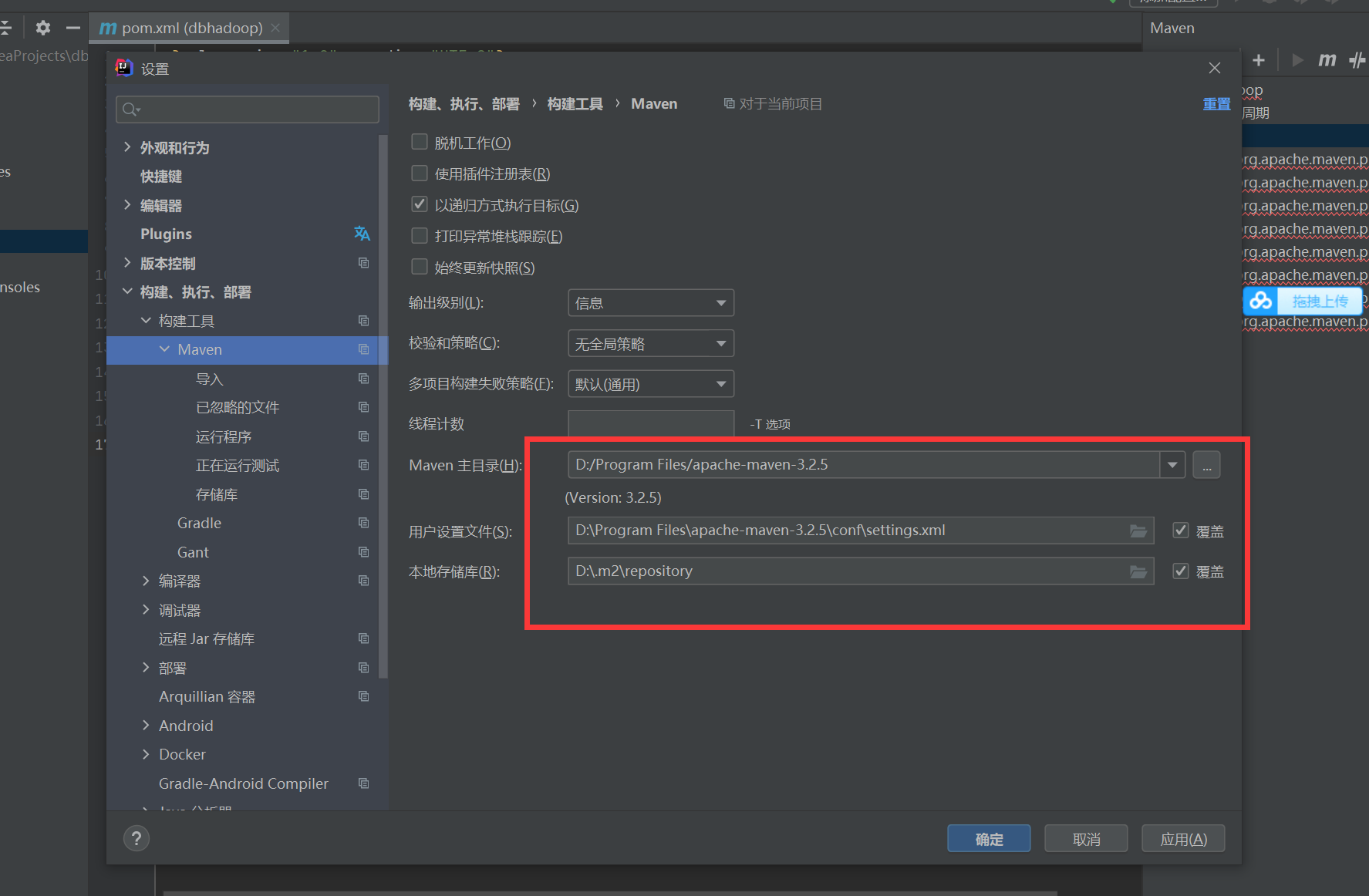Enable the 打印异常堆栈跟踪(E) checkbox
Viewport: 1369px width, 896px height.
tap(420, 236)
